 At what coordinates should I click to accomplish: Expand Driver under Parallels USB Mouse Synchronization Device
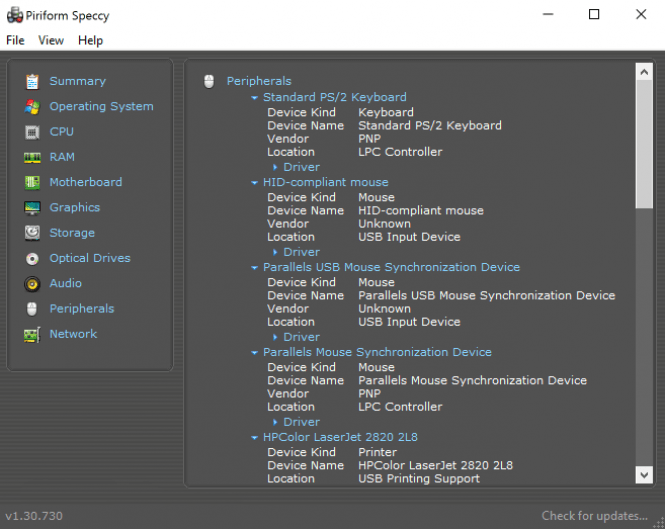click(275, 337)
